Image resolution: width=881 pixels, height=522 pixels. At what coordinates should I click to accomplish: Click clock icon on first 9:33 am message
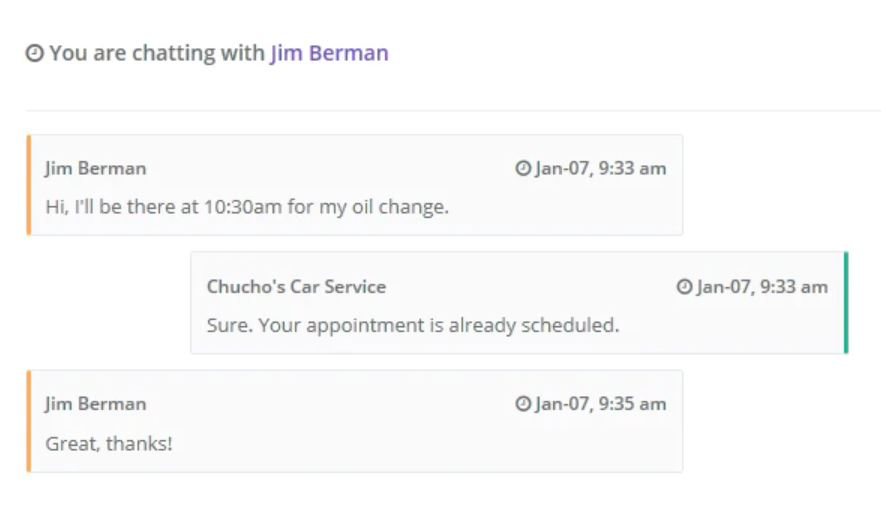[523, 168]
